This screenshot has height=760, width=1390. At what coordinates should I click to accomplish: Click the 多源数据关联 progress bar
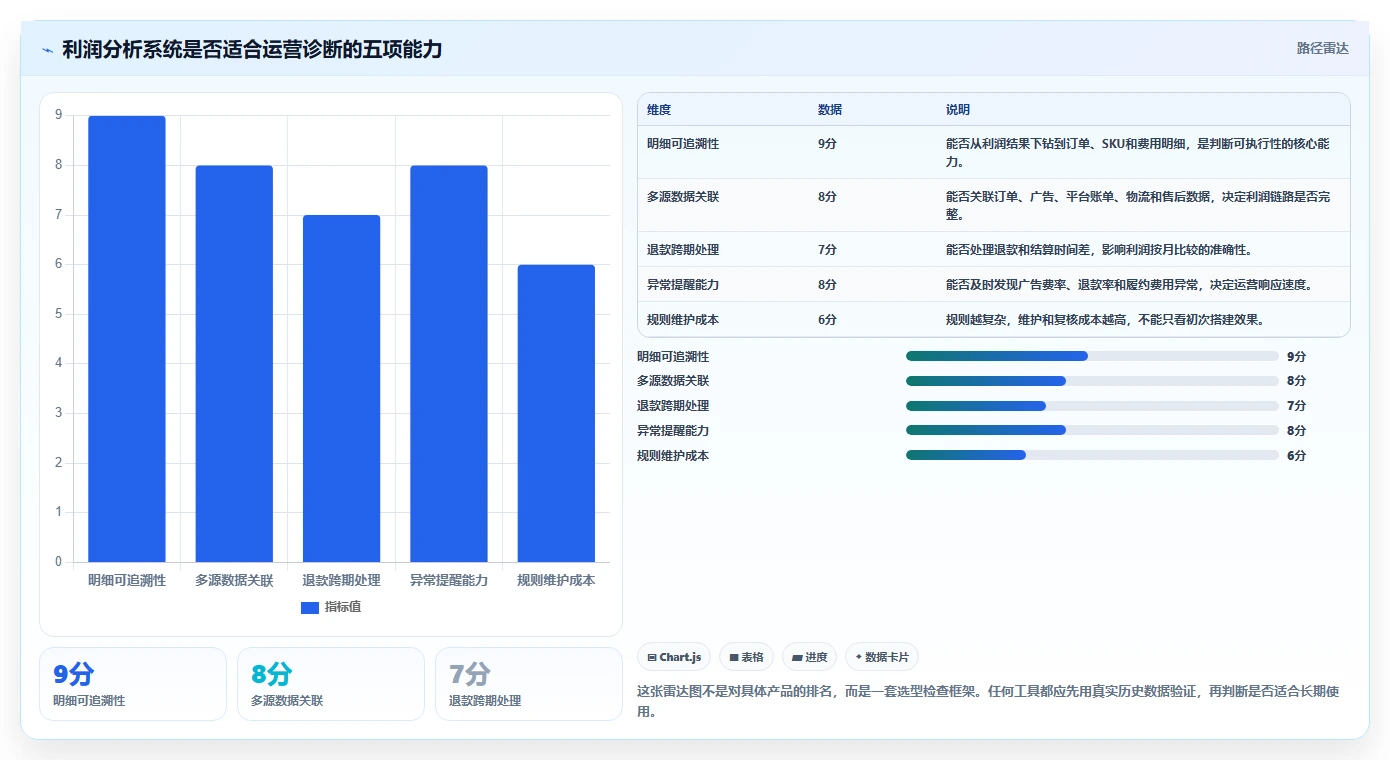click(x=1092, y=381)
